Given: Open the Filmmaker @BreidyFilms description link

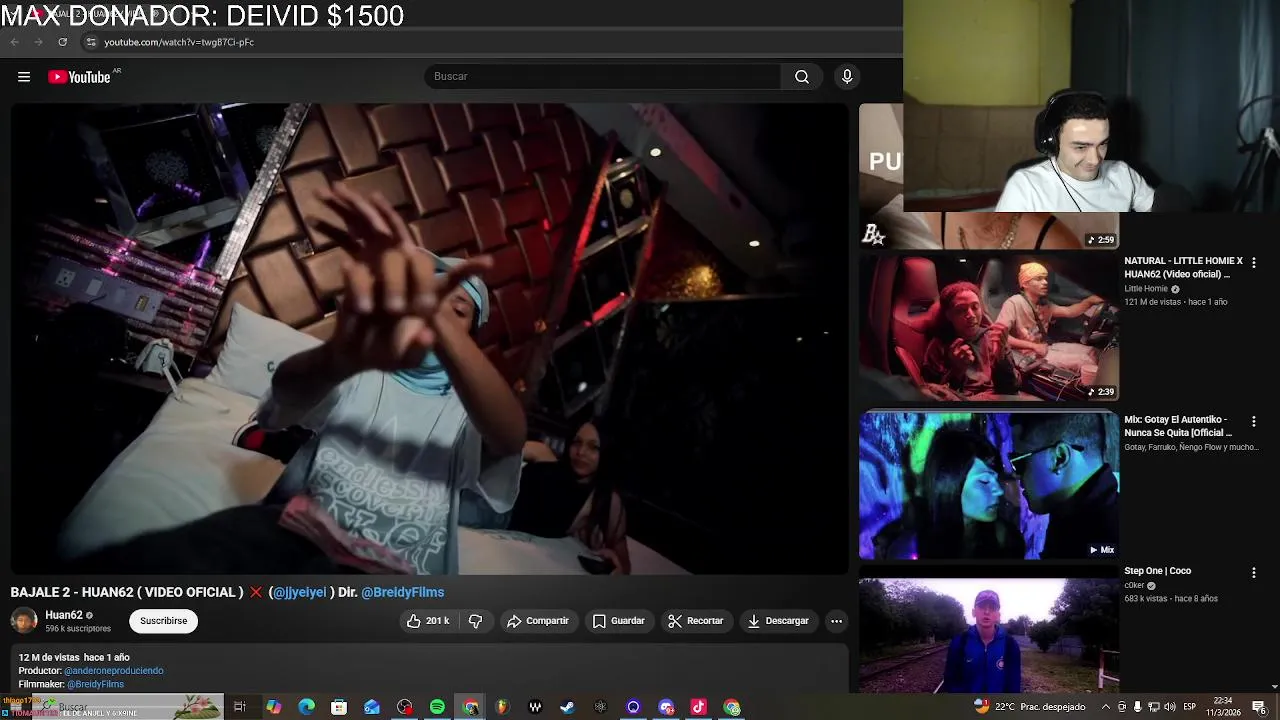Looking at the screenshot, I should coord(96,684).
